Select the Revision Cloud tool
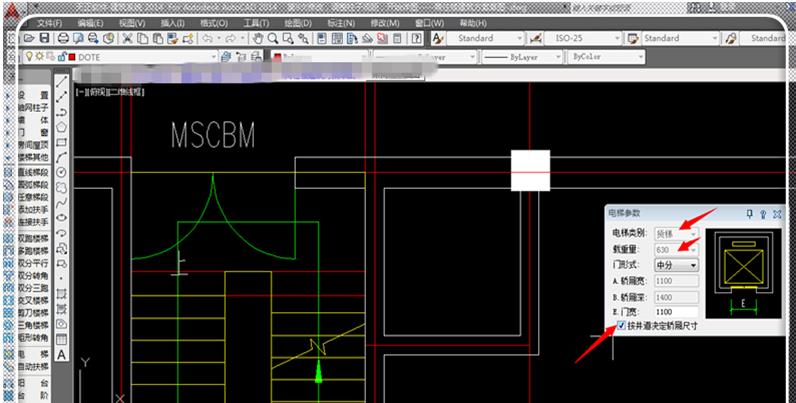The image size is (796, 403). click(x=61, y=188)
